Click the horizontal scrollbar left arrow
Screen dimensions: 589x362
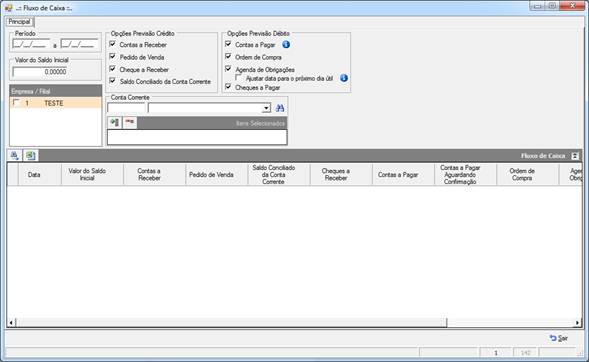11,323
